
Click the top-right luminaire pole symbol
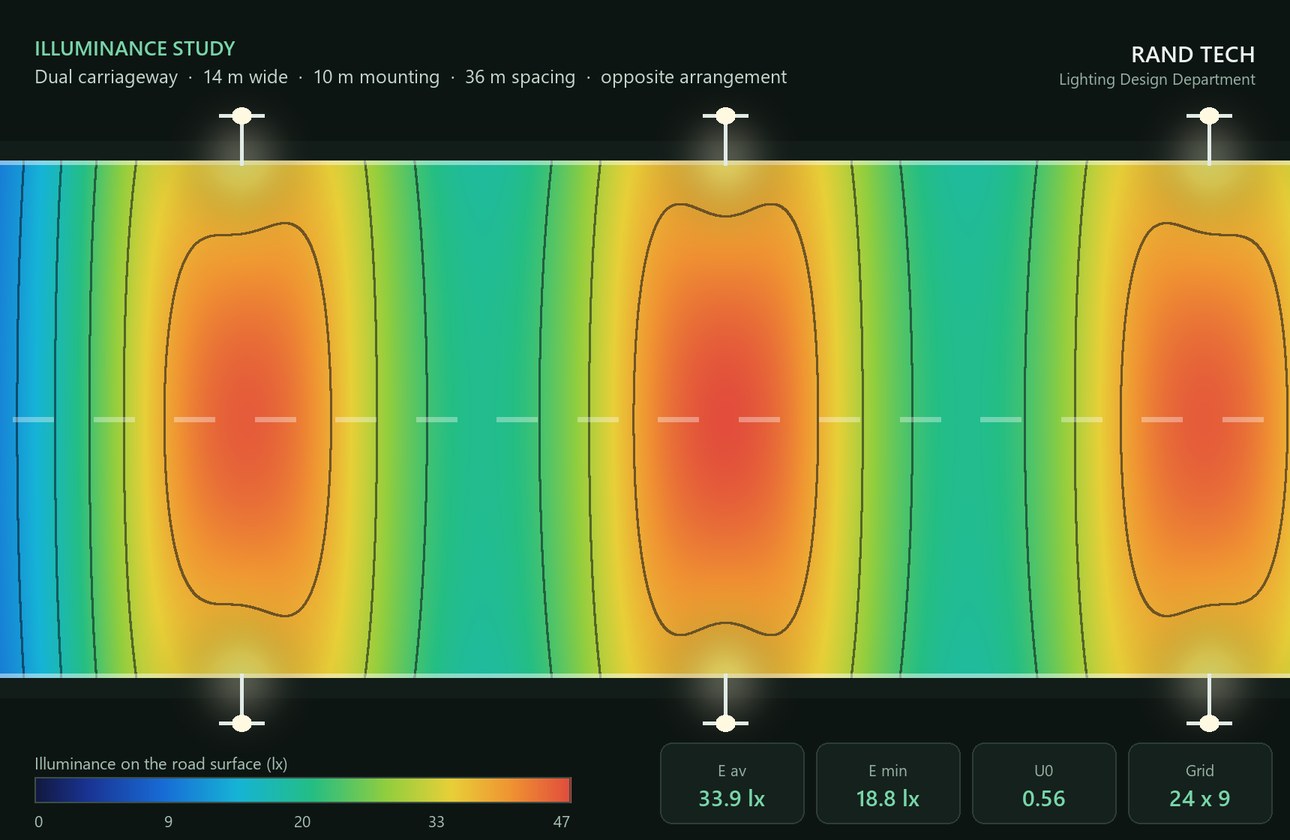coord(1209,134)
